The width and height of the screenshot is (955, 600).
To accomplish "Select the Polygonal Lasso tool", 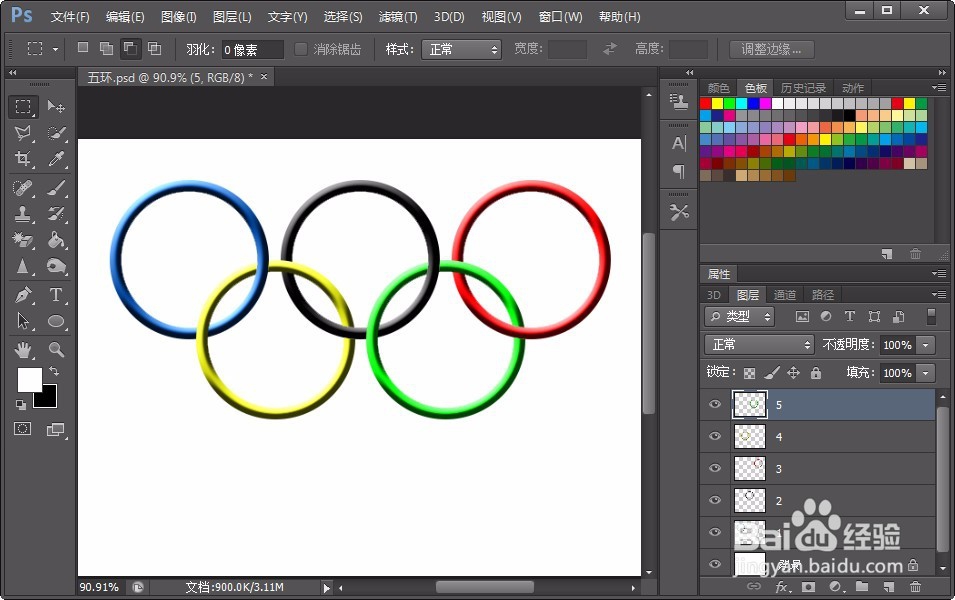I will coord(23,133).
